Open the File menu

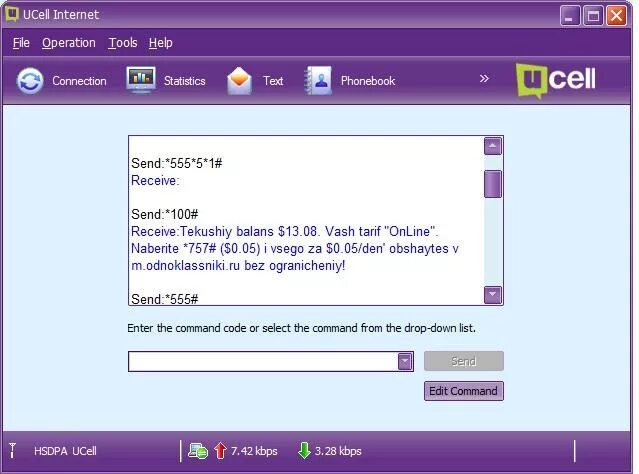click(21, 43)
